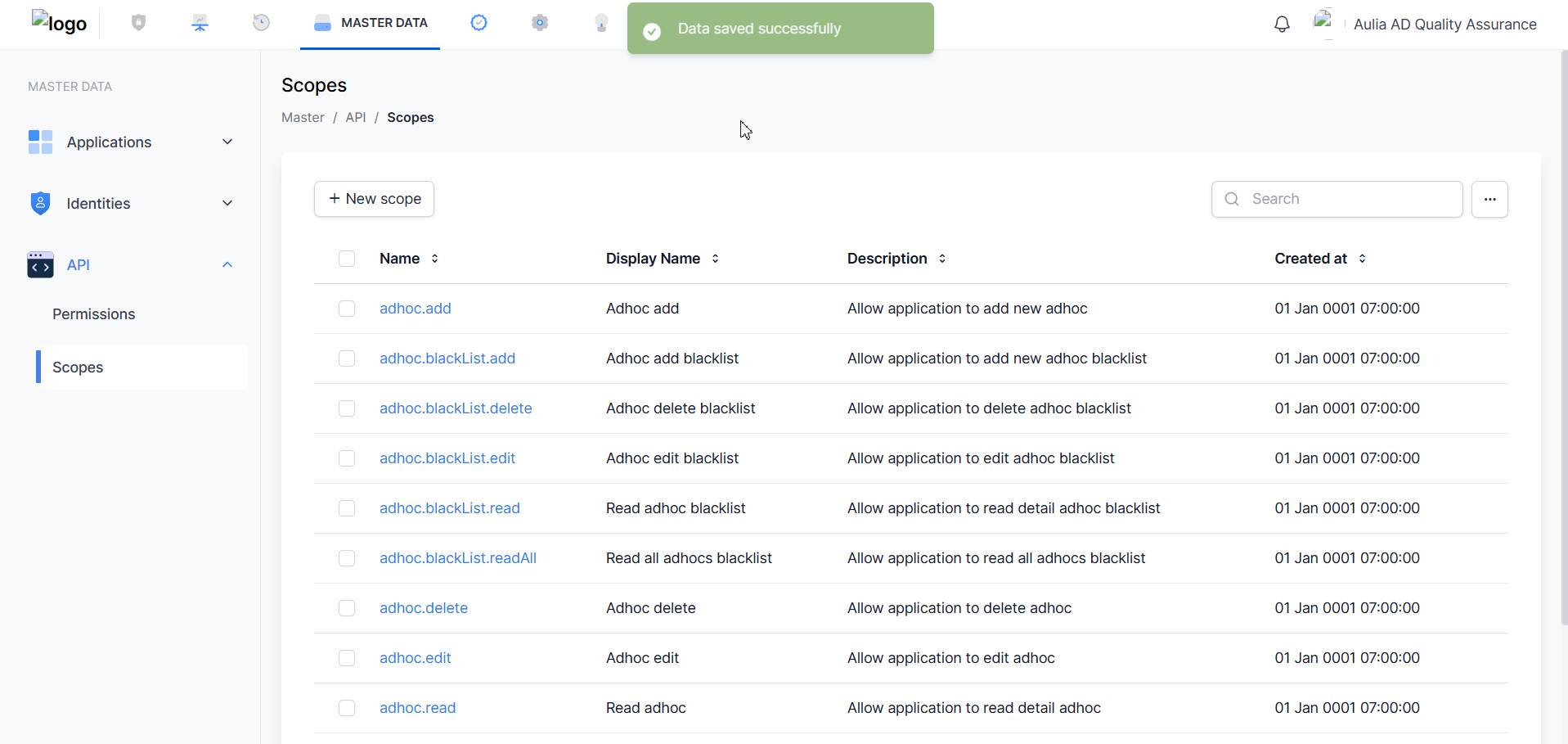
Task: Select the Scopes submenu item
Action: click(142, 367)
